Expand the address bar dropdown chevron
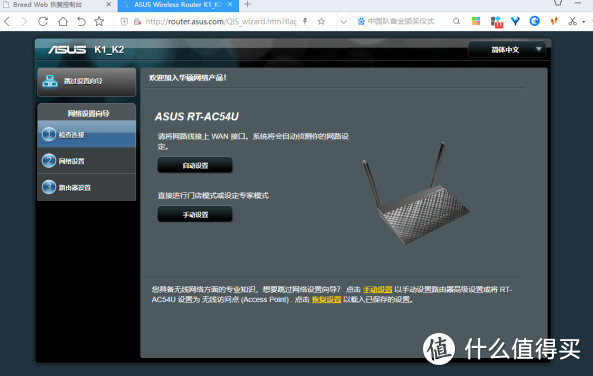Image resolution: width=593 pixels, height=376 pixels. [x=343, y=22]
